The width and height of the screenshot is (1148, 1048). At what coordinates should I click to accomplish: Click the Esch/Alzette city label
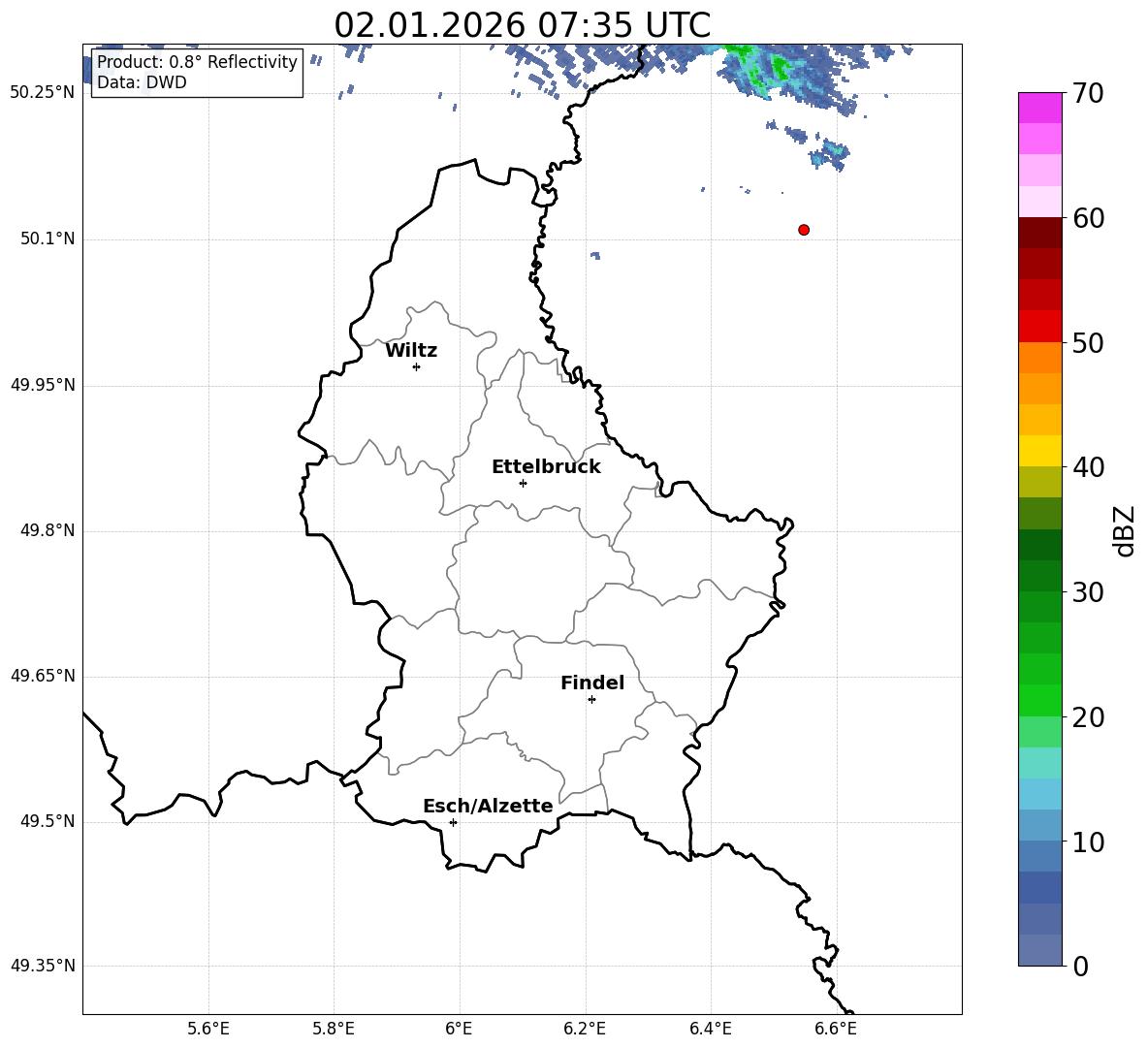click(x=488, y=806)
